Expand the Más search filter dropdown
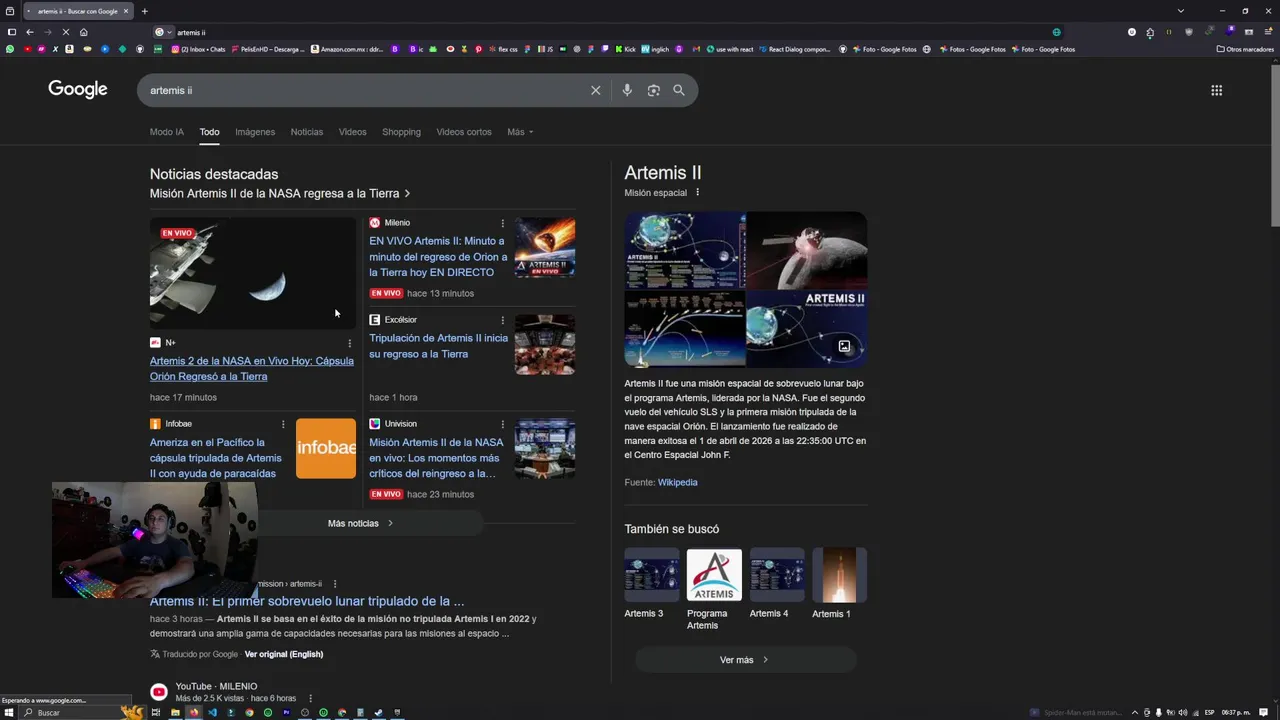 tap(520, 132)
